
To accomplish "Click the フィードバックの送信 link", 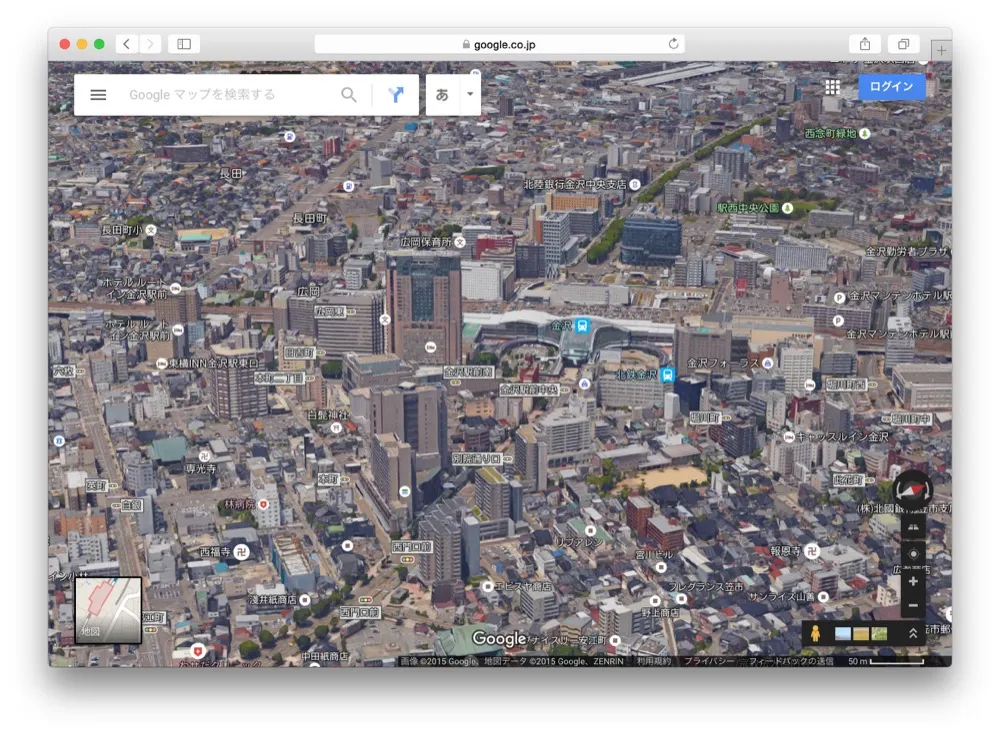I will (x=789, y=662).
